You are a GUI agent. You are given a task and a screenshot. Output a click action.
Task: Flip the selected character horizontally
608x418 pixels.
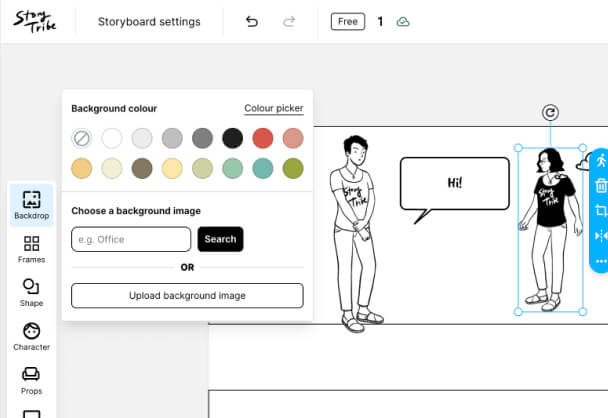coord(601,236)
